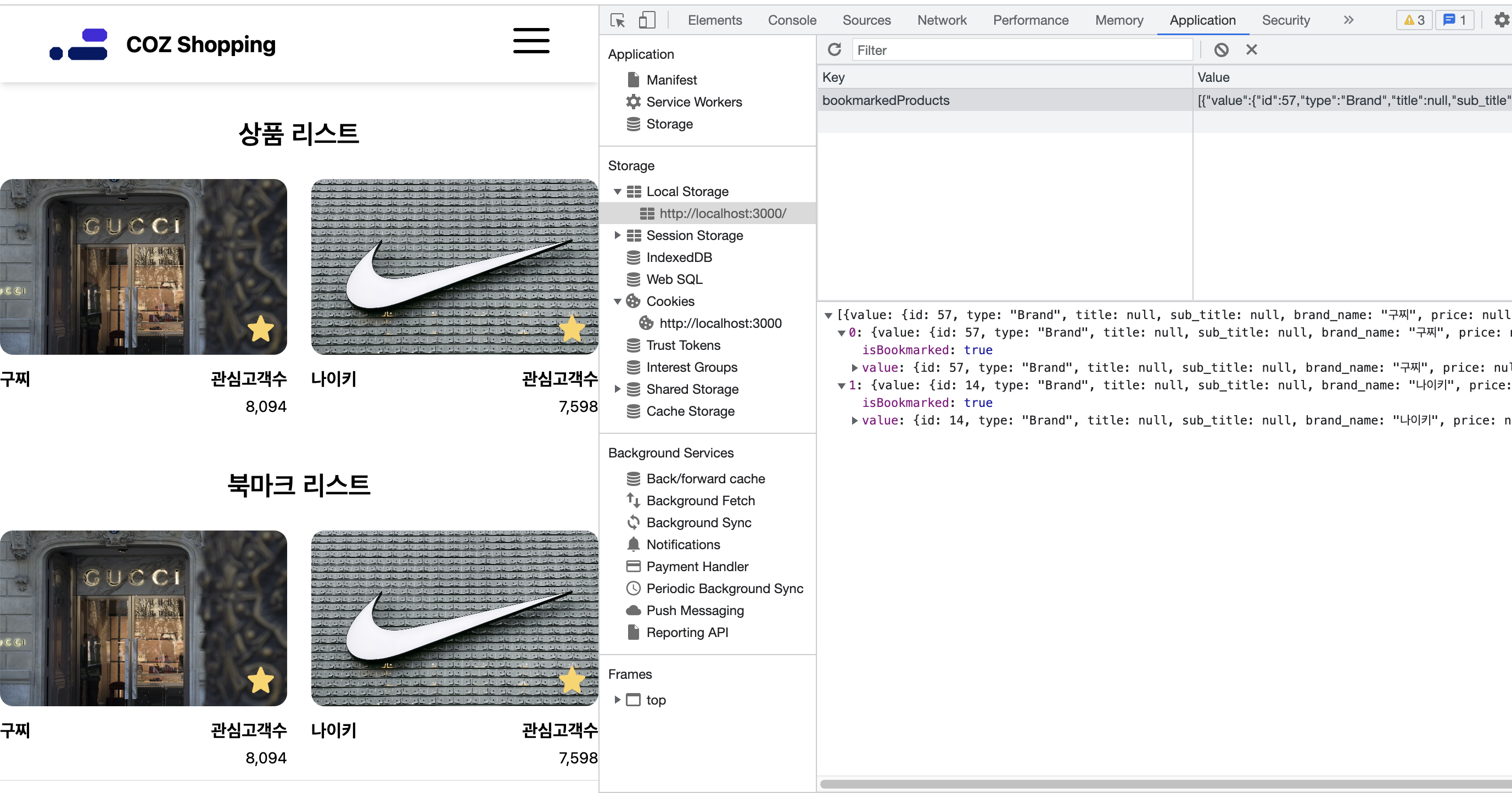Open the Storage item under Application
The image size is (1512, 793).
[669, 124]
